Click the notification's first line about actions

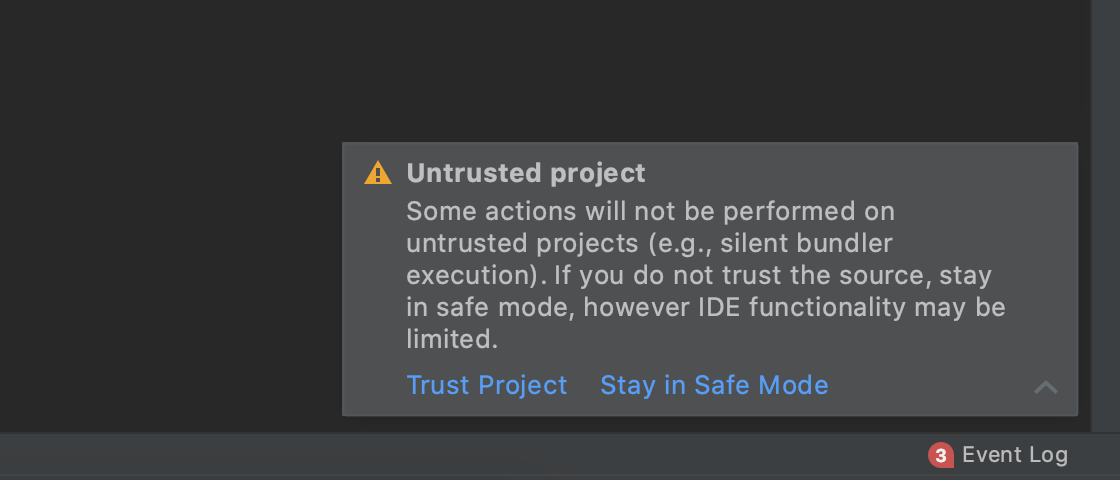click(651, 211)
